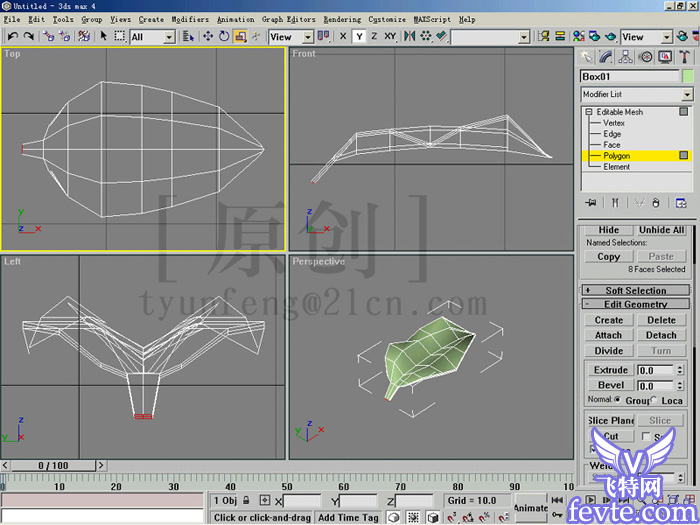
Task: Activate the highlighted Select and Scale tool
Action: click(240, 37)
